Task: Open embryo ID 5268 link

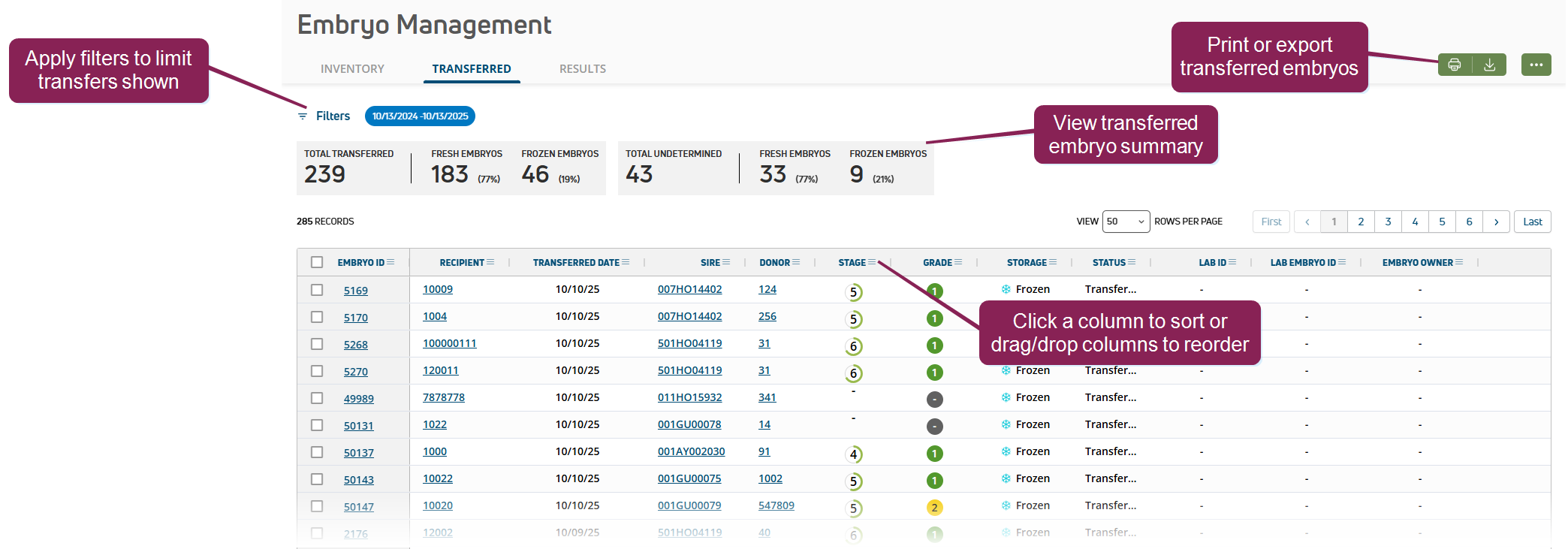Action: pyautogui.click(x=355, y=345)
